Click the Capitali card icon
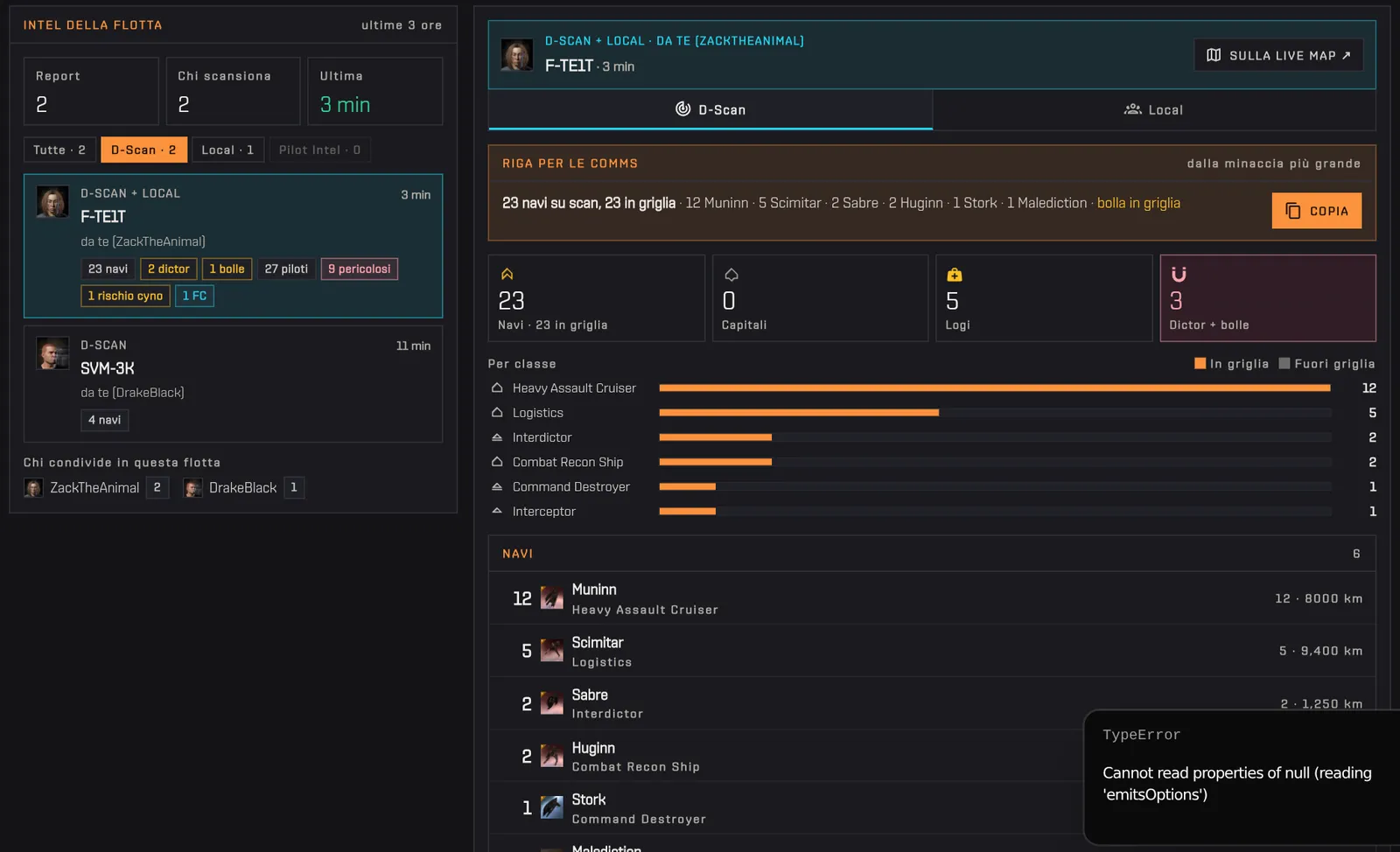The width and height of the screenshot is (1400, 852). pos(731,274)
